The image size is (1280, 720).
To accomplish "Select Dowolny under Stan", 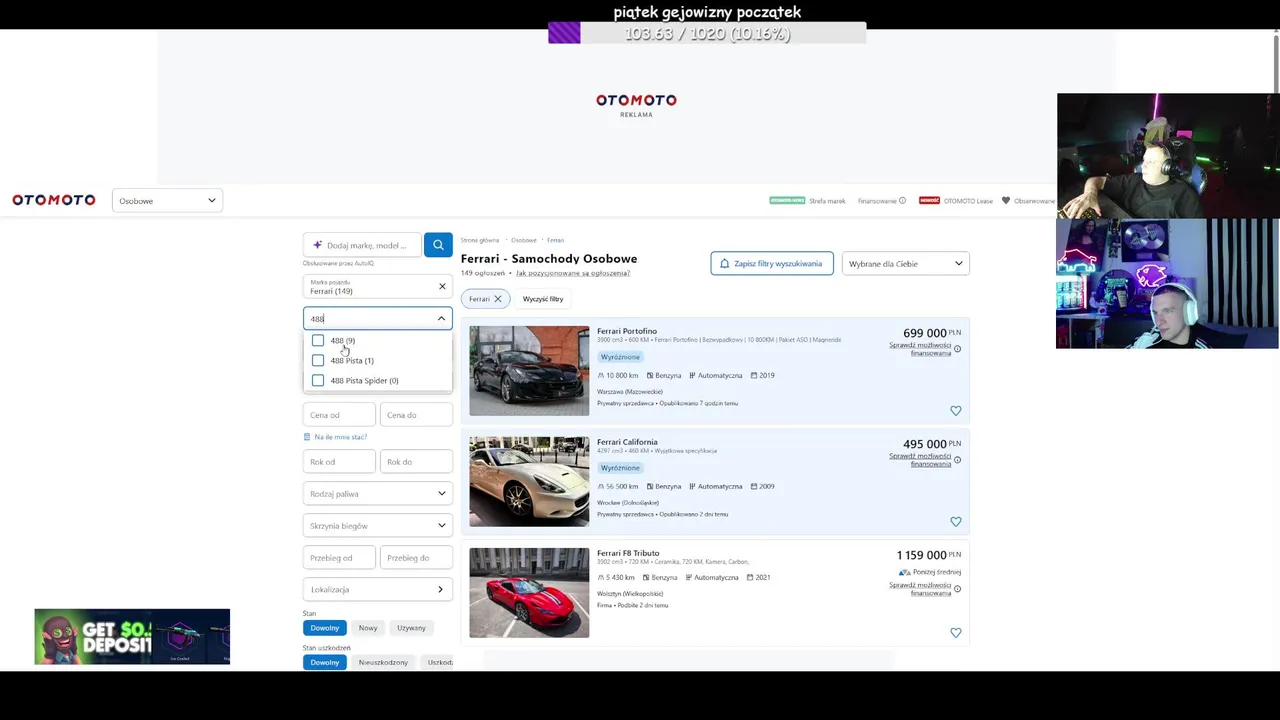I will coord(325,628).
